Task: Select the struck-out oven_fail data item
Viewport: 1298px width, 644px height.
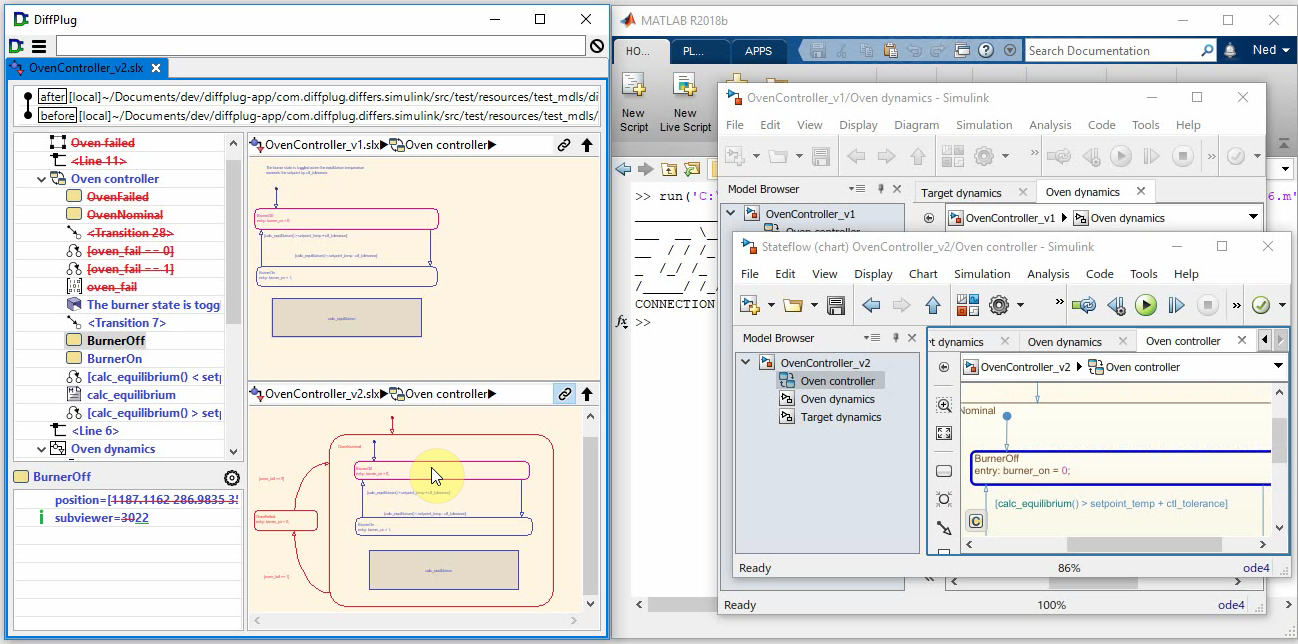Action: tap(112, 287)
